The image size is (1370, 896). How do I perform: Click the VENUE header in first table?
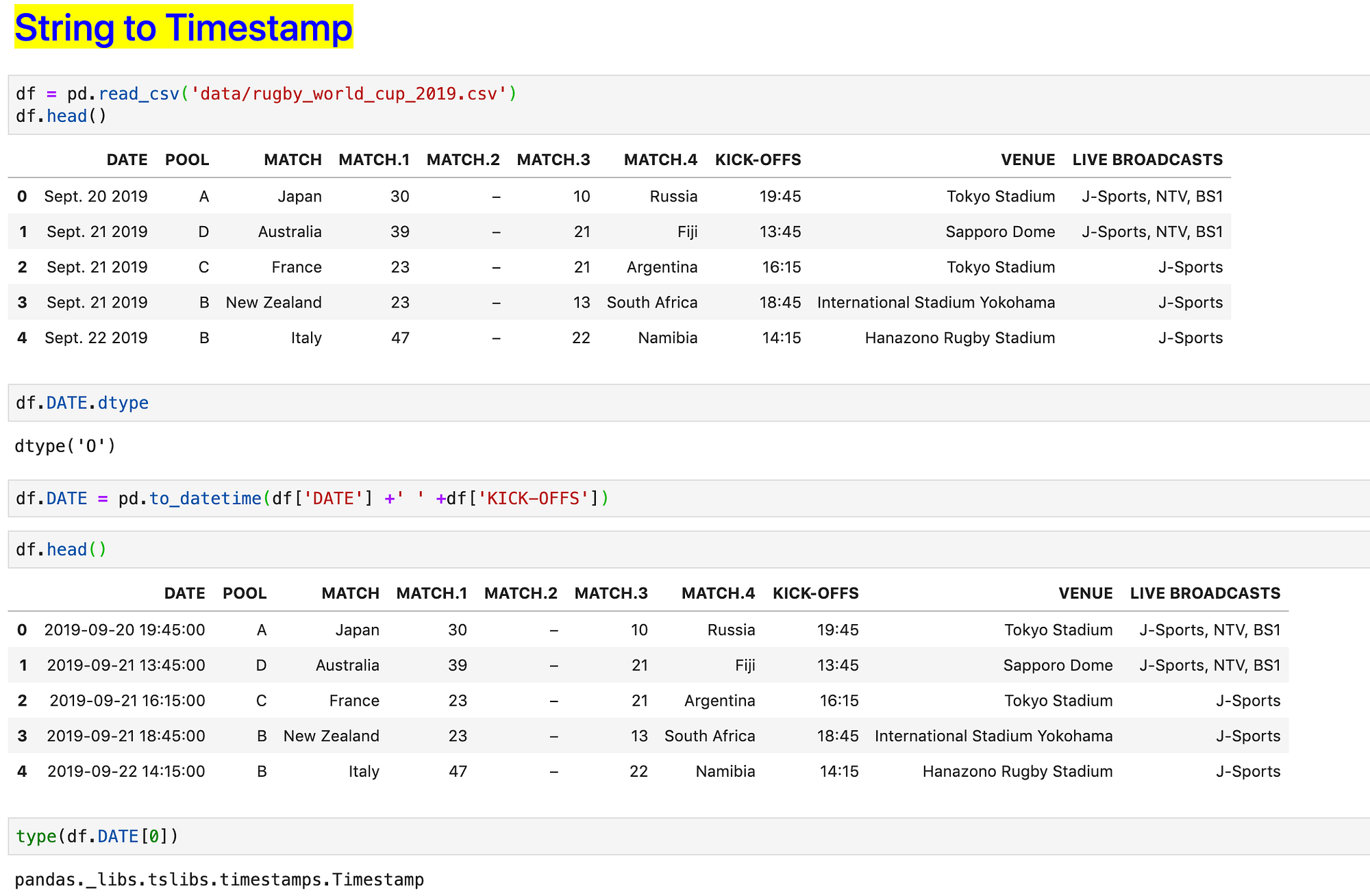click(x=1027, y=160)
